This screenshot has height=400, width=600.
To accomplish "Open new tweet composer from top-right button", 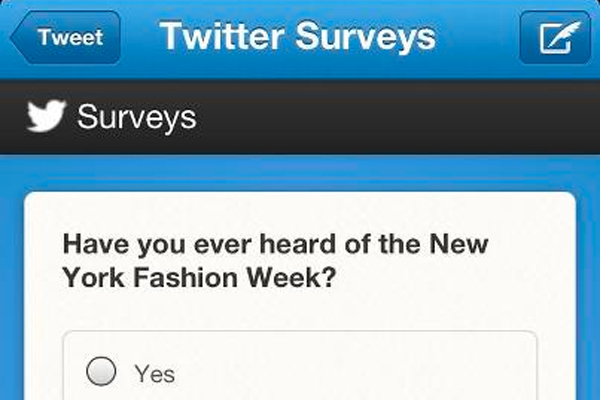I will point(555,38).
